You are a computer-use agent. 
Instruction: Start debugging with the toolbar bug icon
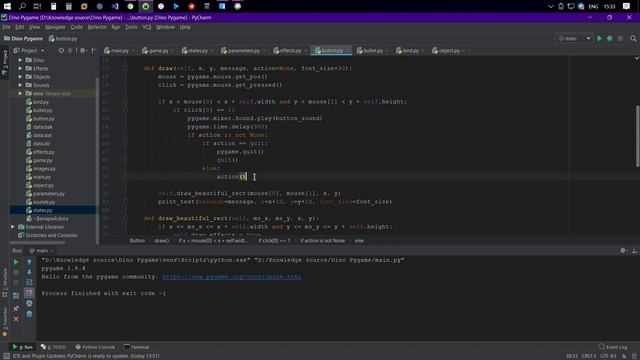coord(610,38)
